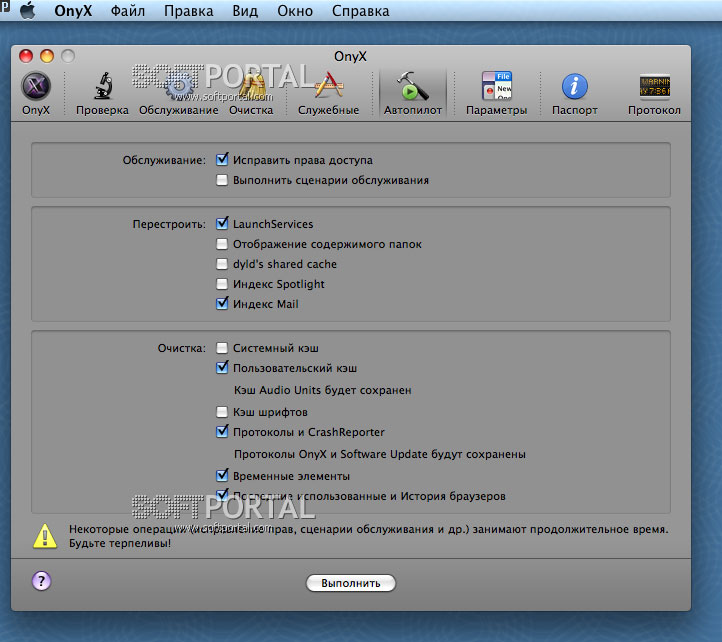Open the Проверка microscope tool
This screenshot has height=642, width=722.
click(x=102, y=93)
